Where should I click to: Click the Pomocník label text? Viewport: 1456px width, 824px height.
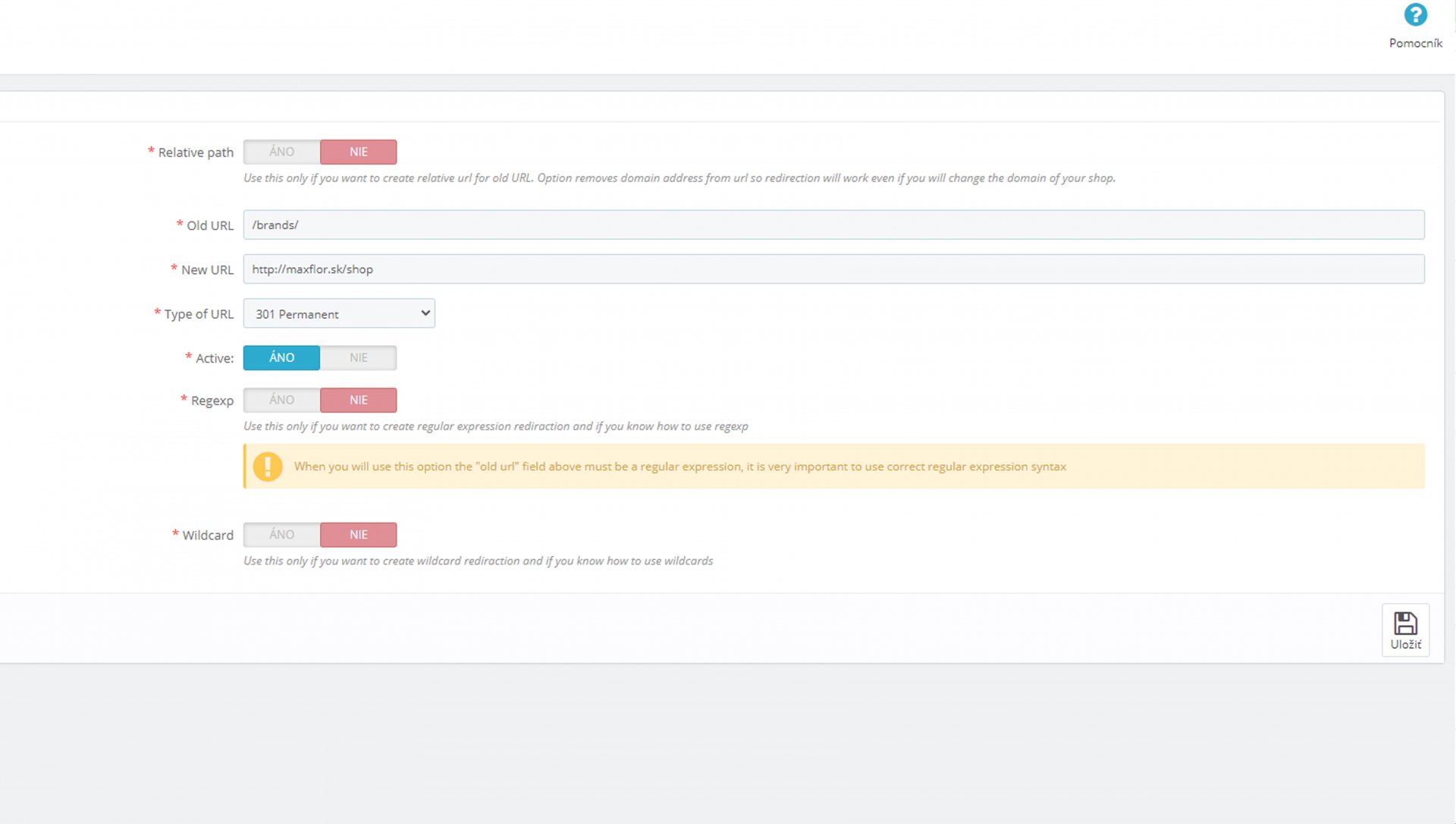(1415, 43)
